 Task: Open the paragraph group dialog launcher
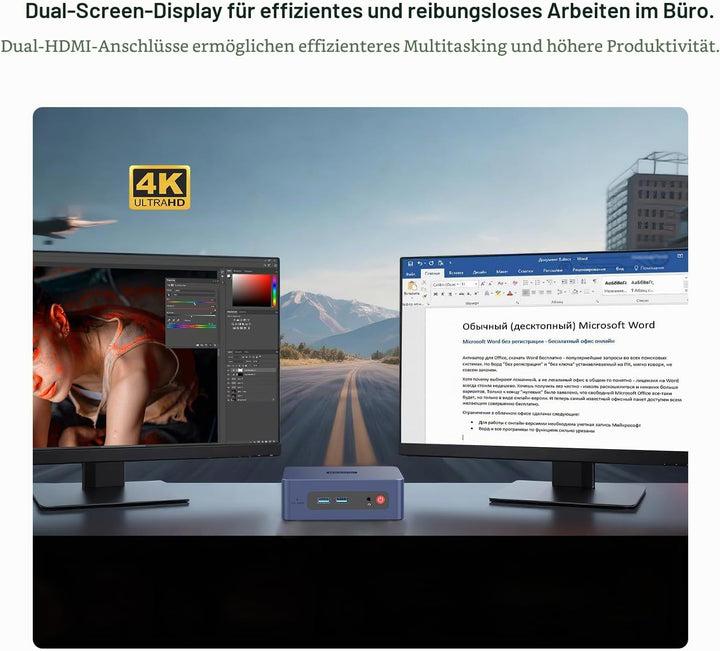[x=597, y=302]
